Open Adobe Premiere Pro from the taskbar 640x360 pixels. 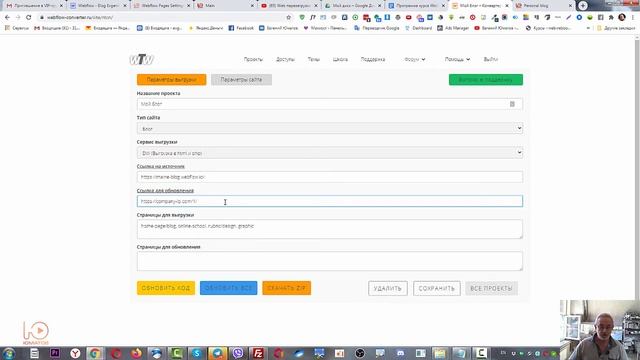click(x=55, y=353)
